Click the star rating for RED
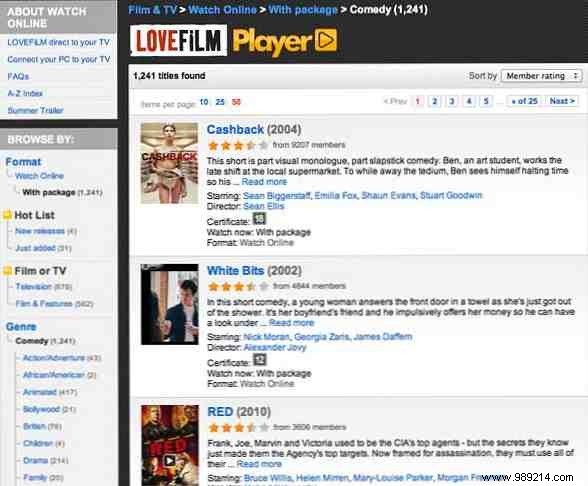The image size is (588, 486). pyautogui.click(x=238, y=427)
